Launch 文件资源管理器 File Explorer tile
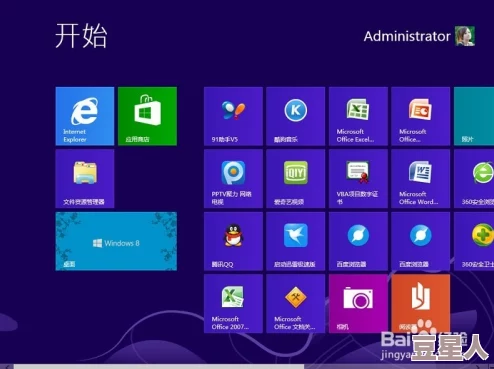This screenshot has height=369, width=494. click(85, 179)
